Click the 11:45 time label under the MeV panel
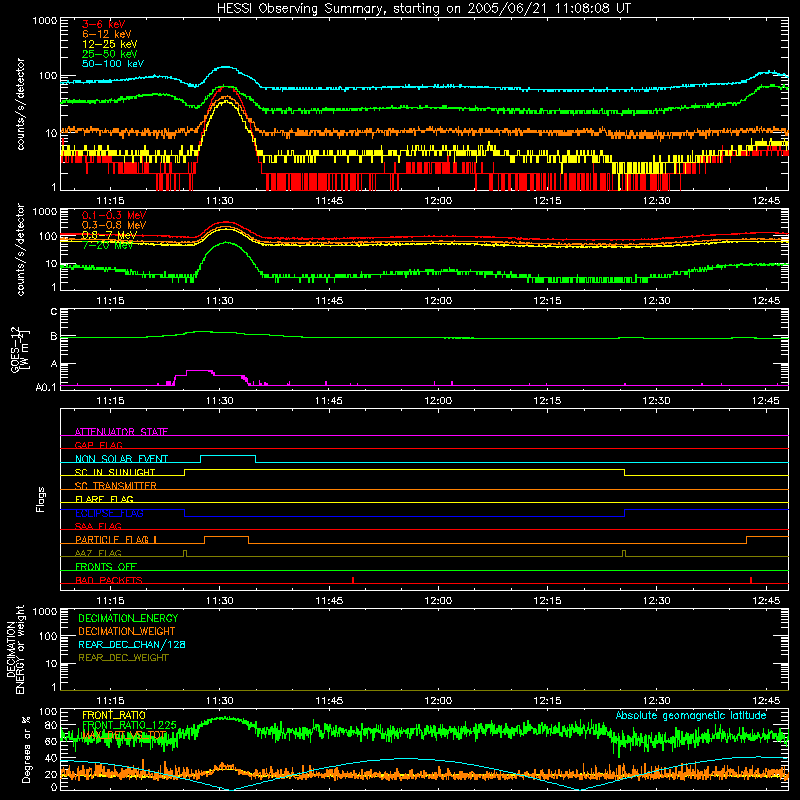Image resolution: width=800 pixels, height=800 pixels. 329,301
